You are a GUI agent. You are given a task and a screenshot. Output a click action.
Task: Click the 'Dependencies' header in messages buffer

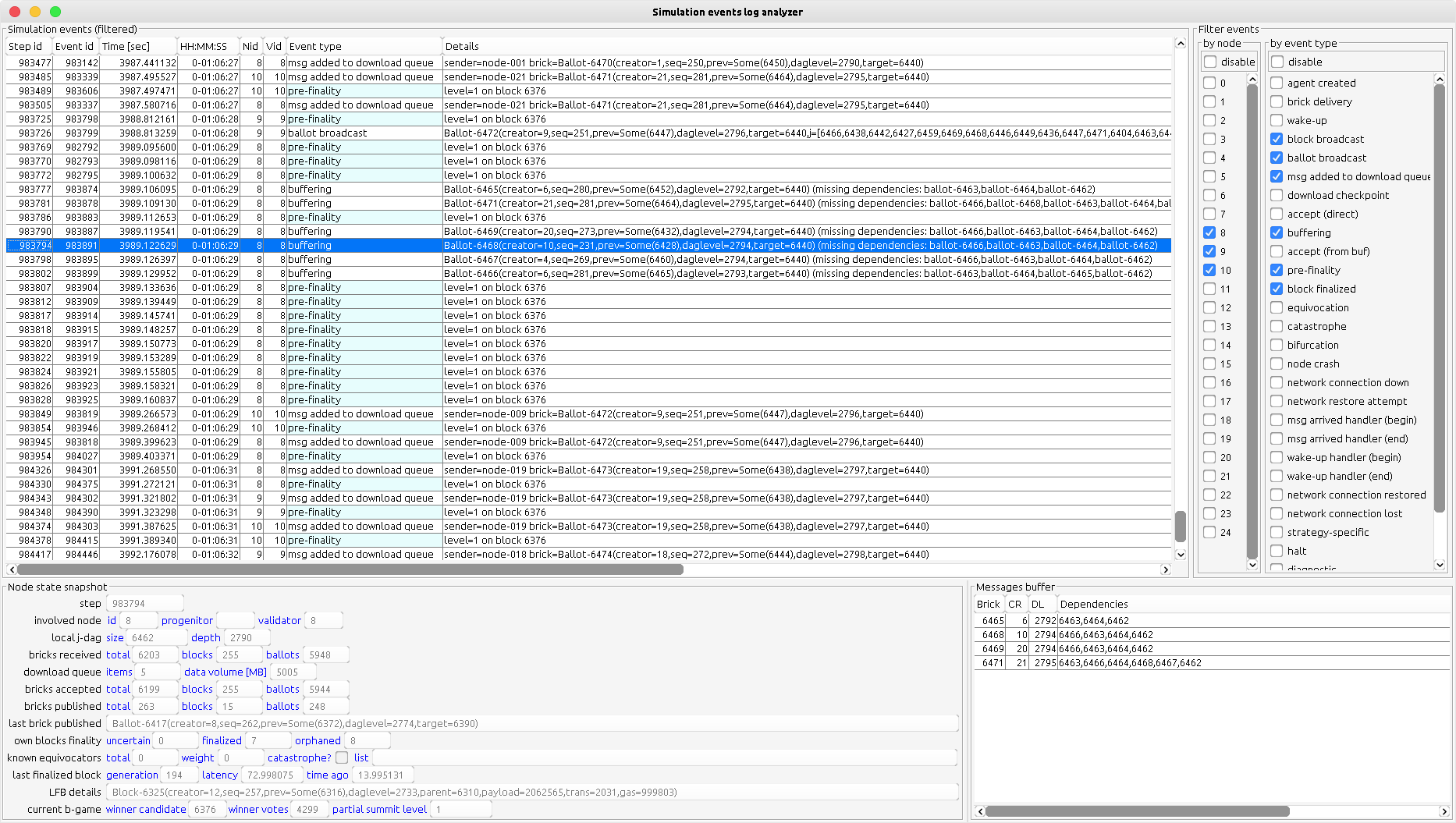[x=1252, y=604]
